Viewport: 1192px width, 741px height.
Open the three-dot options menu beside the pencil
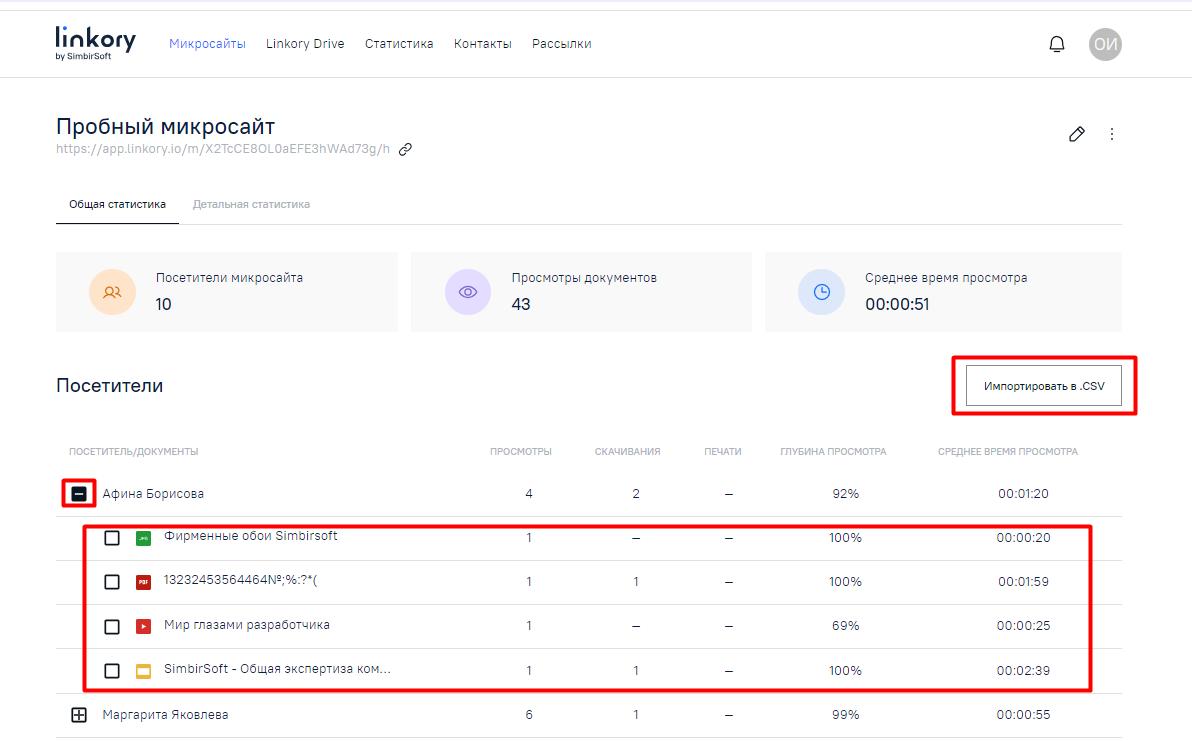1112,134
